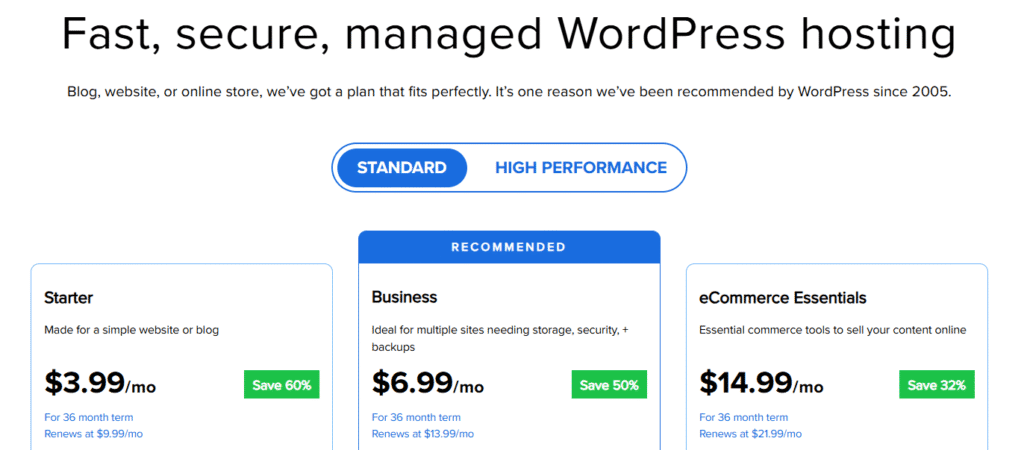Viewport: 1024px width, 450px height.
Task: Click the $6.99/mo Business price
Action: tap(427, 383)
